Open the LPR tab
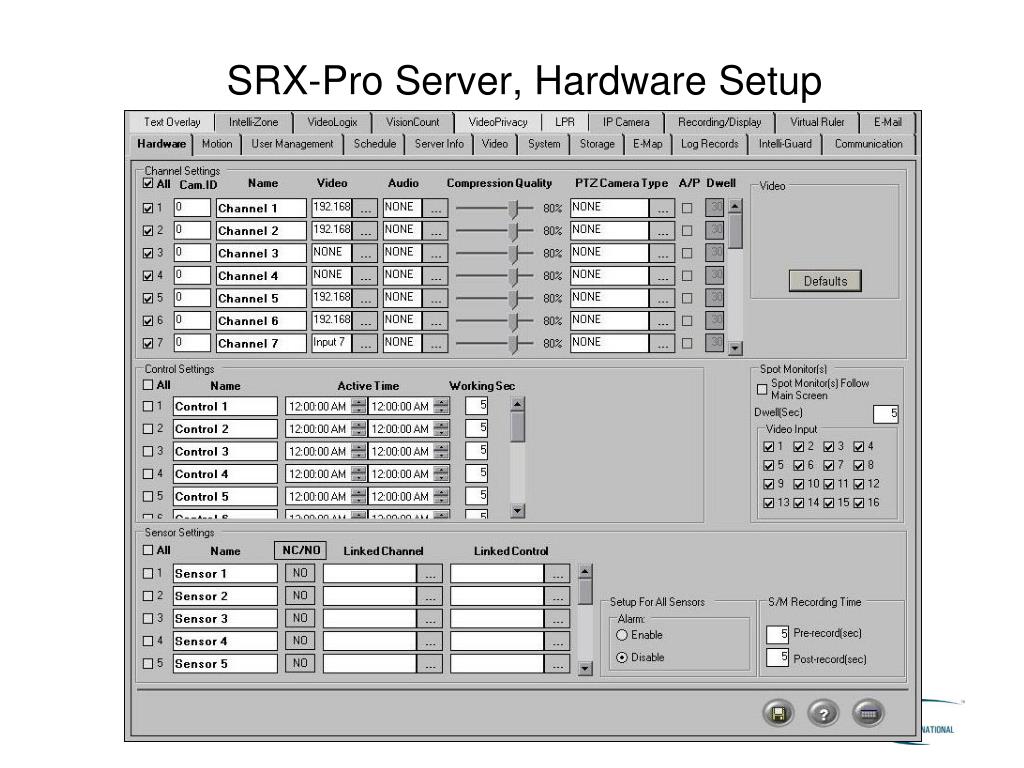 564,122
